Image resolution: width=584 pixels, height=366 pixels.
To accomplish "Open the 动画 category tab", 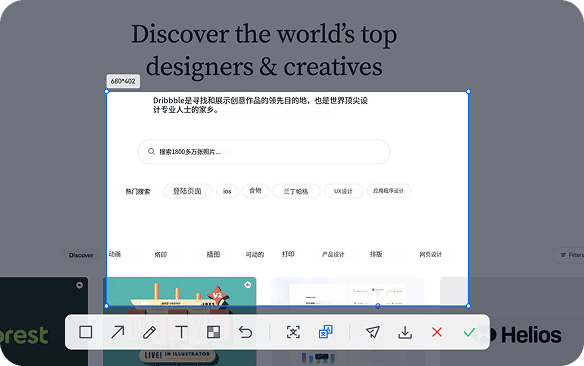I will 115,254.
